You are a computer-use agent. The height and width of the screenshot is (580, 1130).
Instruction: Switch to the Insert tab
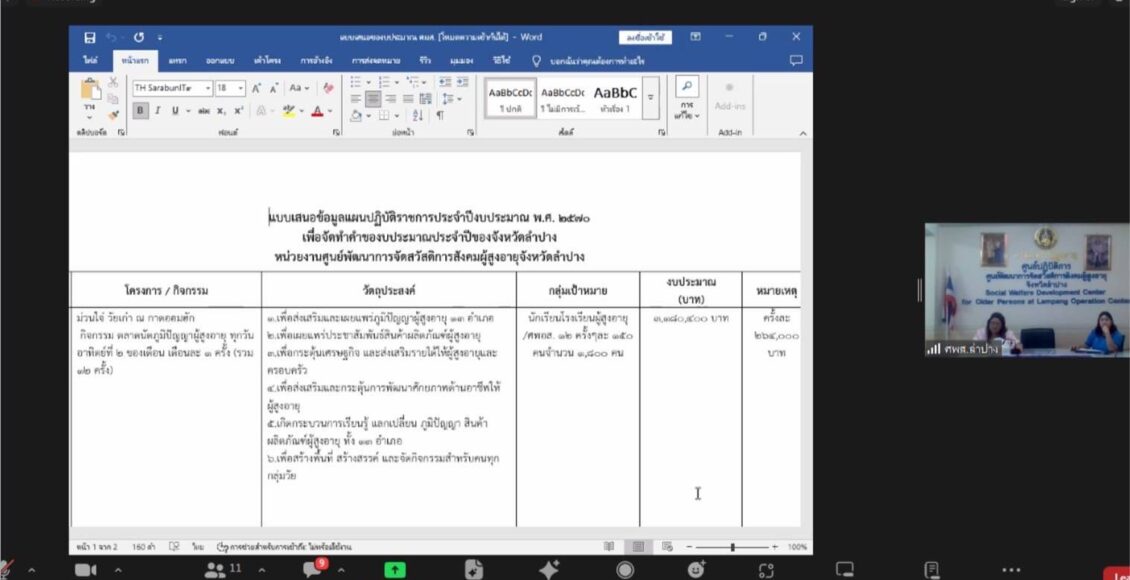(177, 61)
